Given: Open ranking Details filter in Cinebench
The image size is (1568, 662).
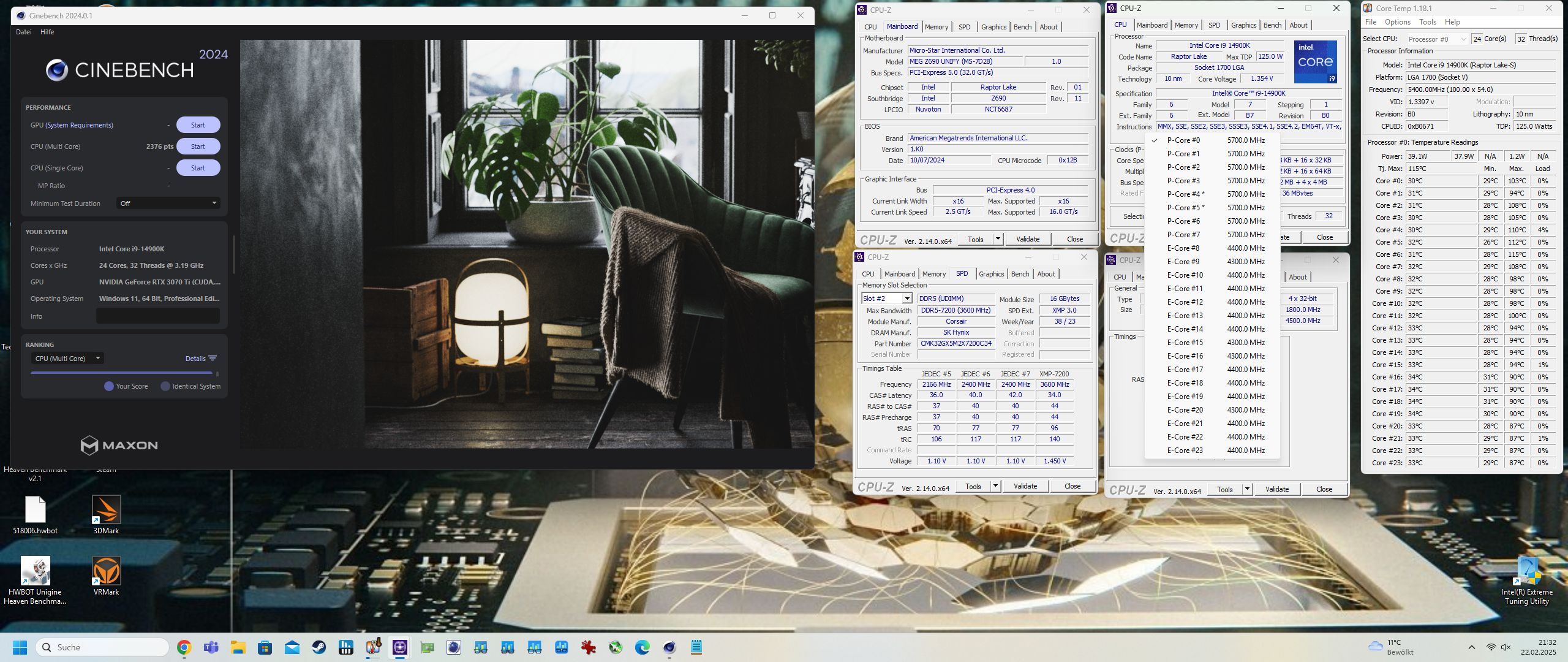Looking at the screenshot, I should [201, 359].
